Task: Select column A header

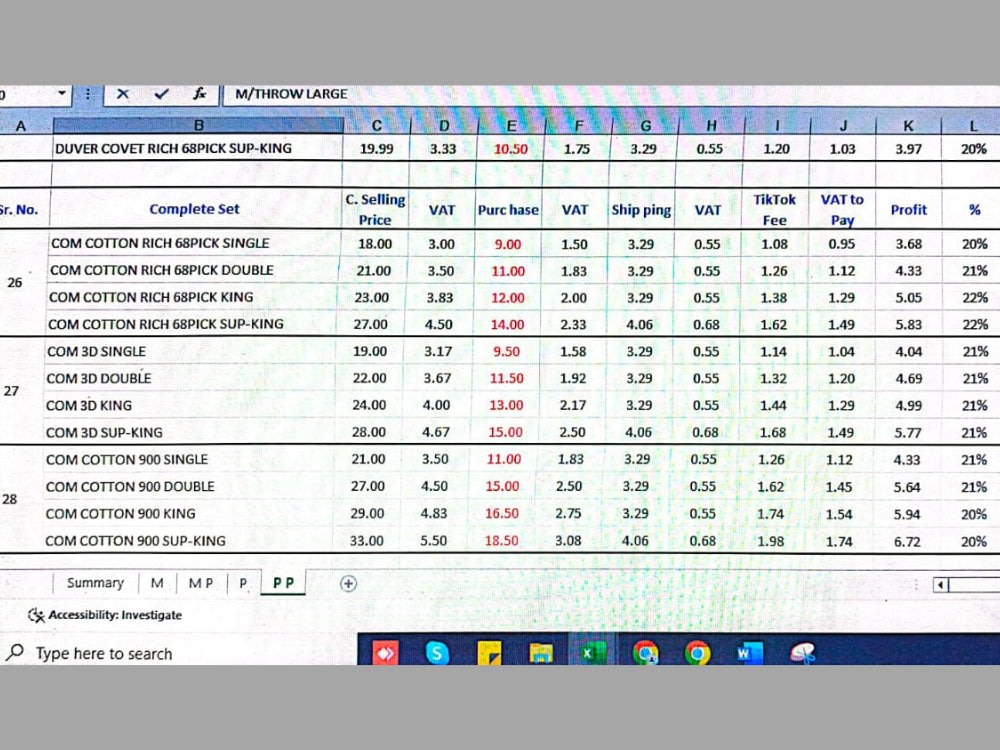Action: point(21,126)
